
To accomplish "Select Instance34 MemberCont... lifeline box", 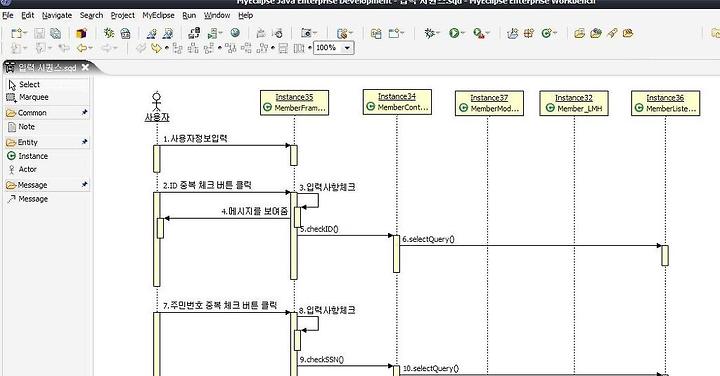I will tap(397, 102).
